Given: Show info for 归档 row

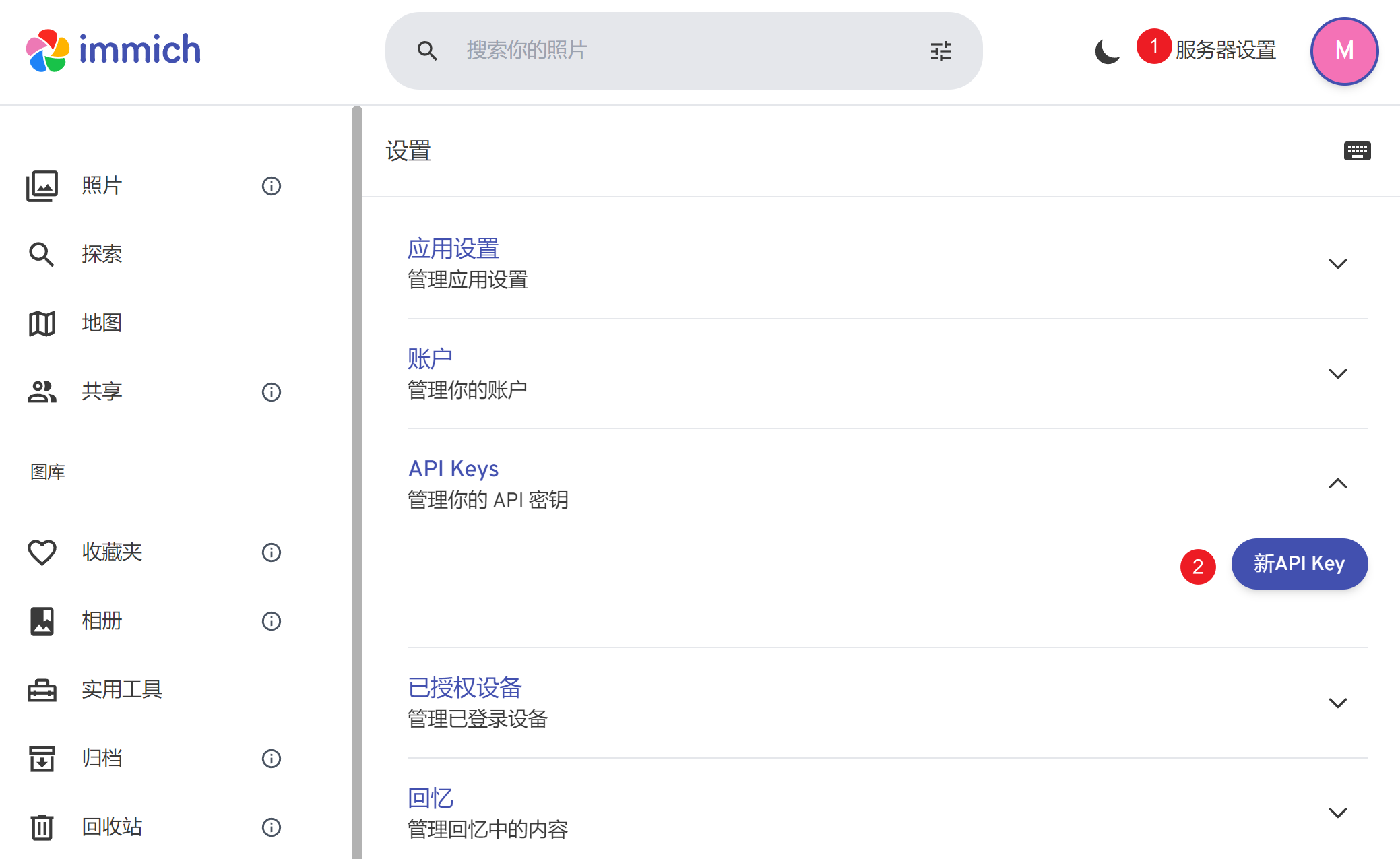Looking at the screenshot, I should 272,759.
